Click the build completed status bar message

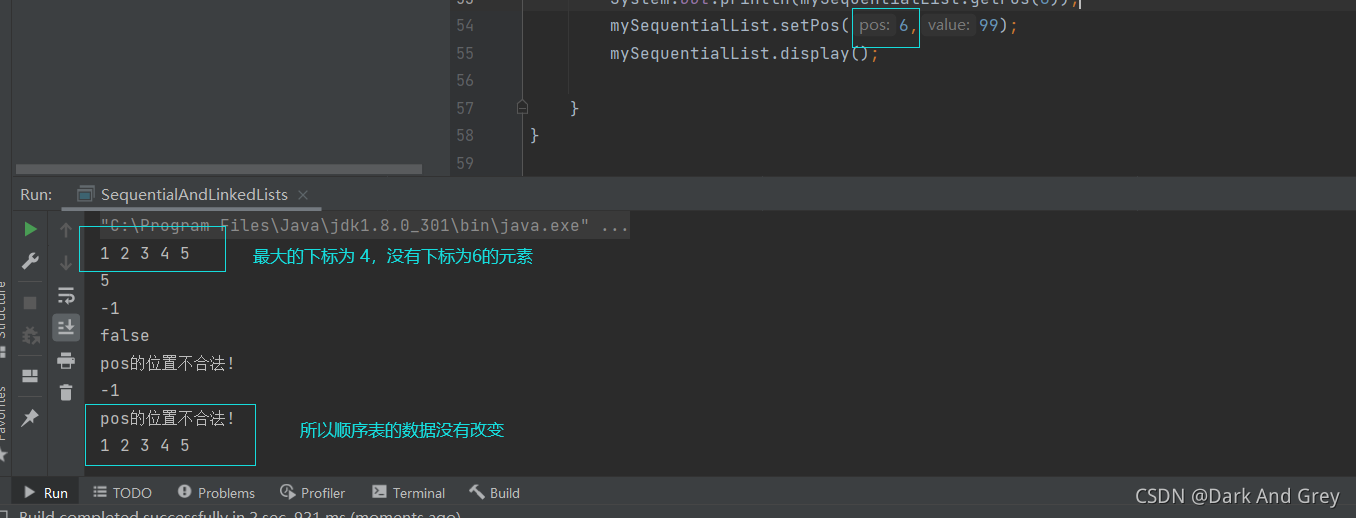(x=240, y=514)
